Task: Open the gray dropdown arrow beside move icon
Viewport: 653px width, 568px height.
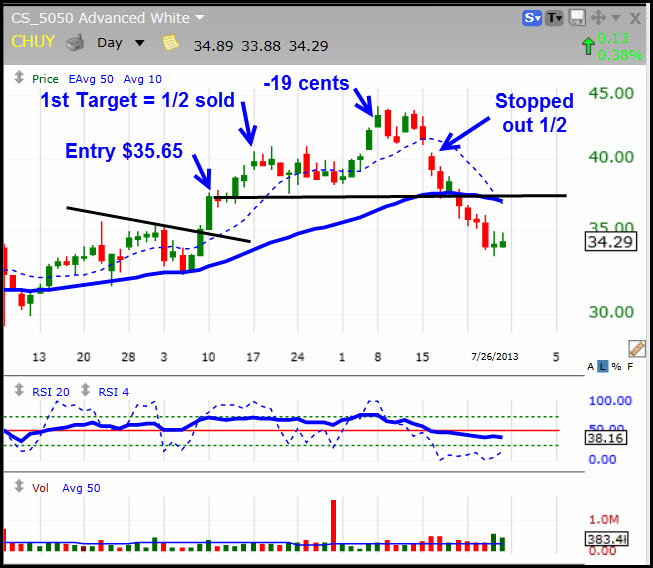Action: pyautogui.click(x=616, y=18)
